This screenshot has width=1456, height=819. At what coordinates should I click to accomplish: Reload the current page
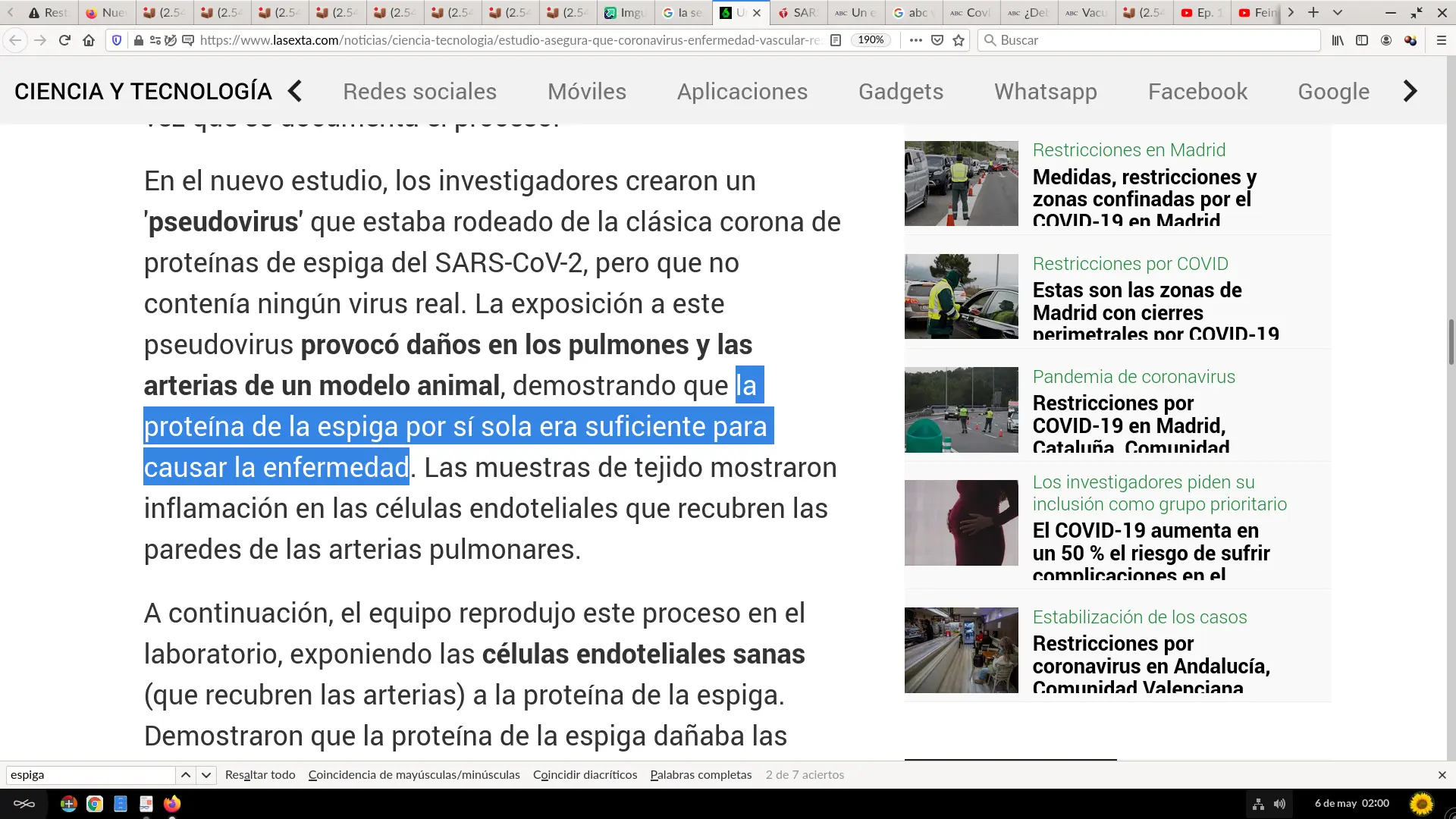[64, 40]
